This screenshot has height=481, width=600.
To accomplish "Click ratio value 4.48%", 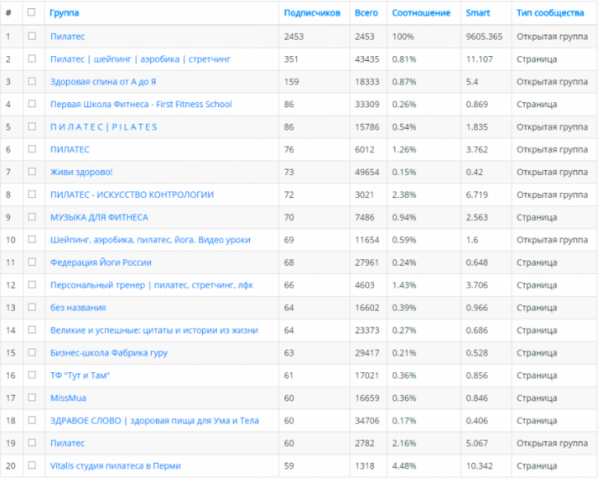I will [404, 466].
